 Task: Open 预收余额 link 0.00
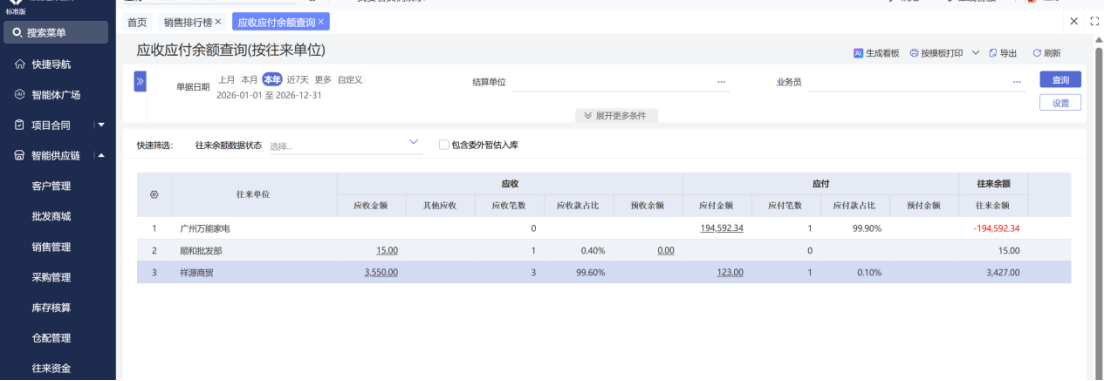[x=665, y=250]
